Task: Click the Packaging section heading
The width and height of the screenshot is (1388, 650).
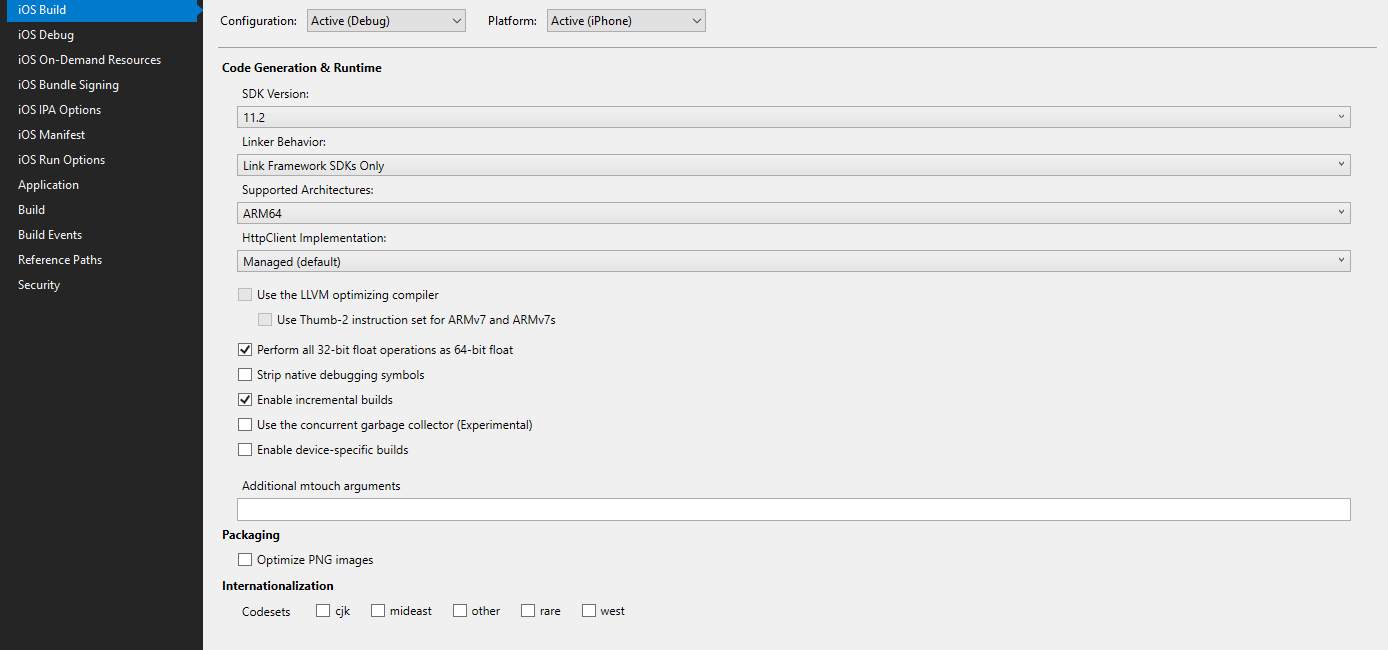Action: point(251,535)
